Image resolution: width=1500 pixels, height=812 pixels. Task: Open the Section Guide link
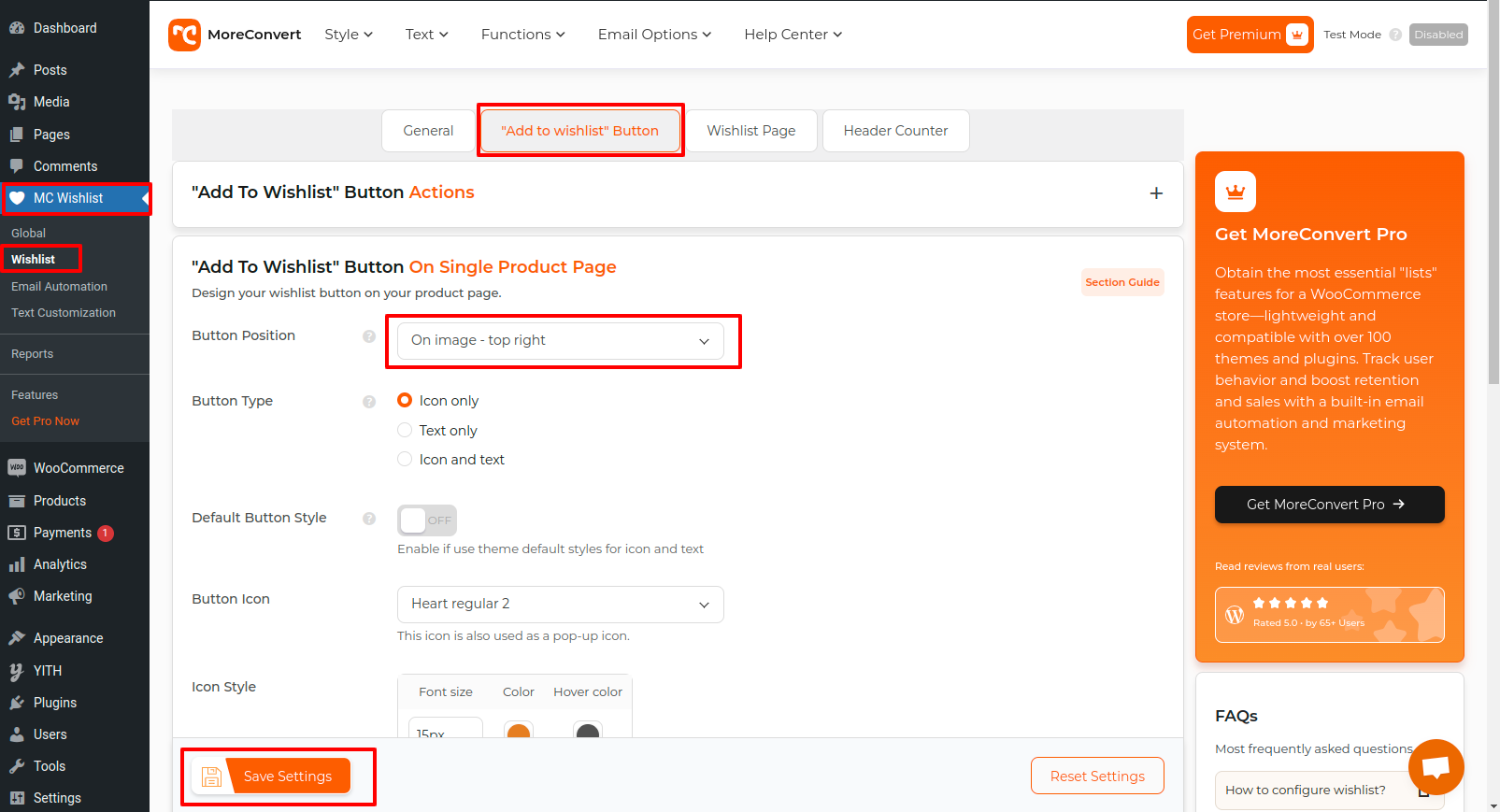click(x=1122, y=282)
